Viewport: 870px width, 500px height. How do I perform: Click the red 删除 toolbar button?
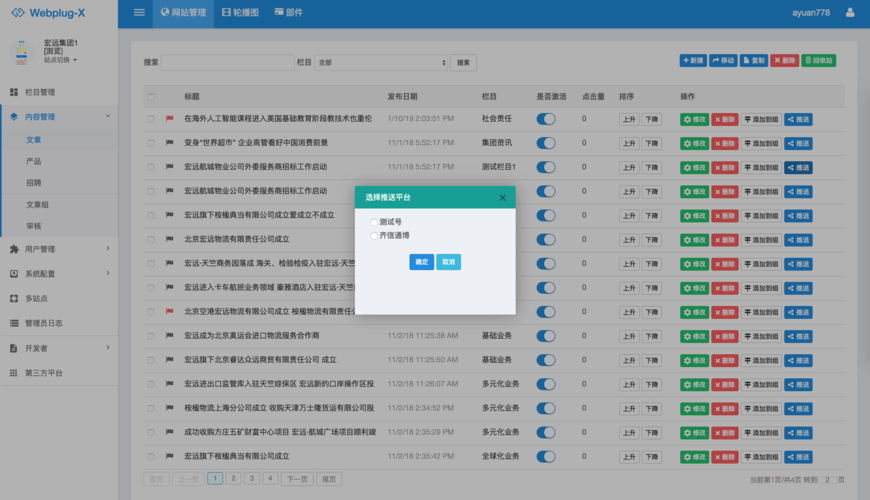[x=784, y=60]
